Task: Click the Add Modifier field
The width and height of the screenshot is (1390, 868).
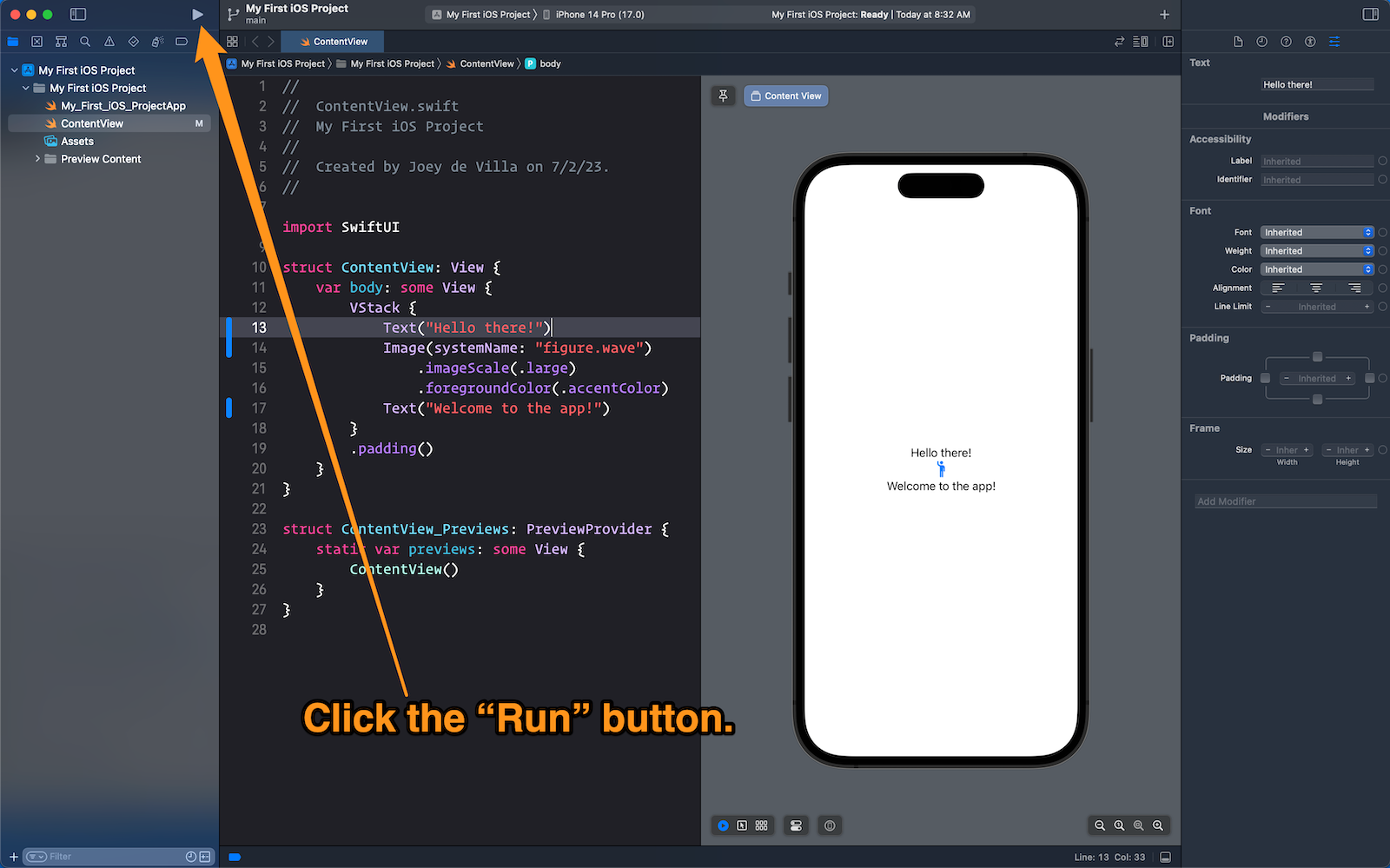Action: 1286,501
